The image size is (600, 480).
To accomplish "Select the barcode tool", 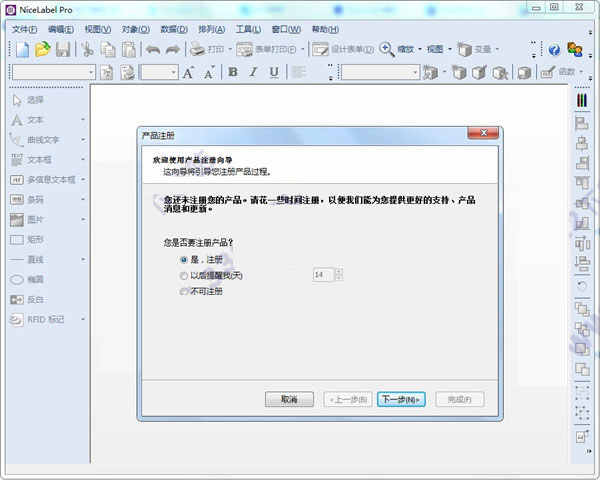I will [x=27, y=199].
